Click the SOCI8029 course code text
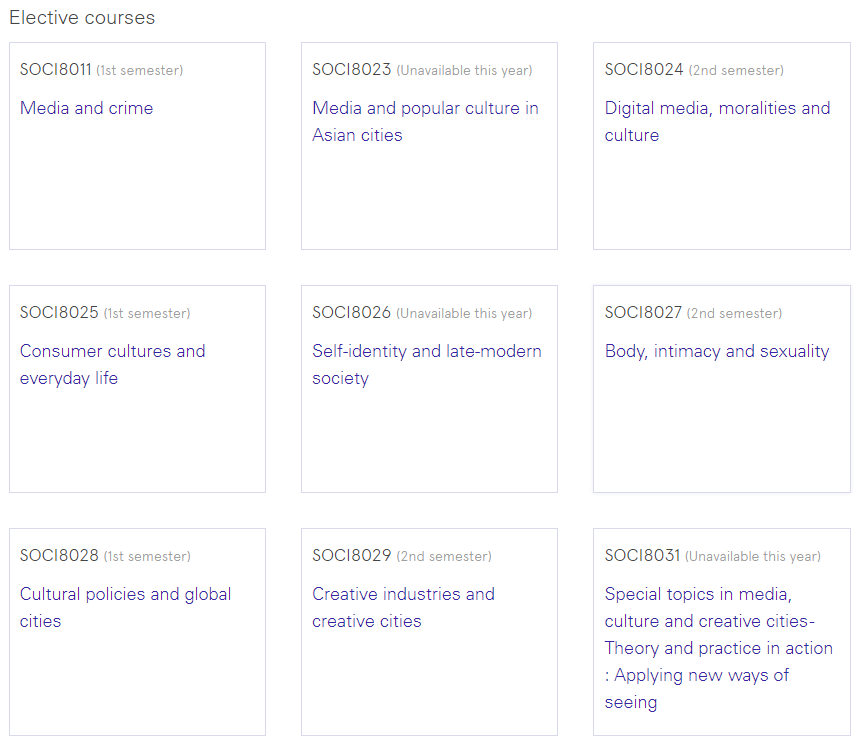Image resolution: width=864 pixels, height=744 pixels. pyautogui.click(x=352, y=556)
